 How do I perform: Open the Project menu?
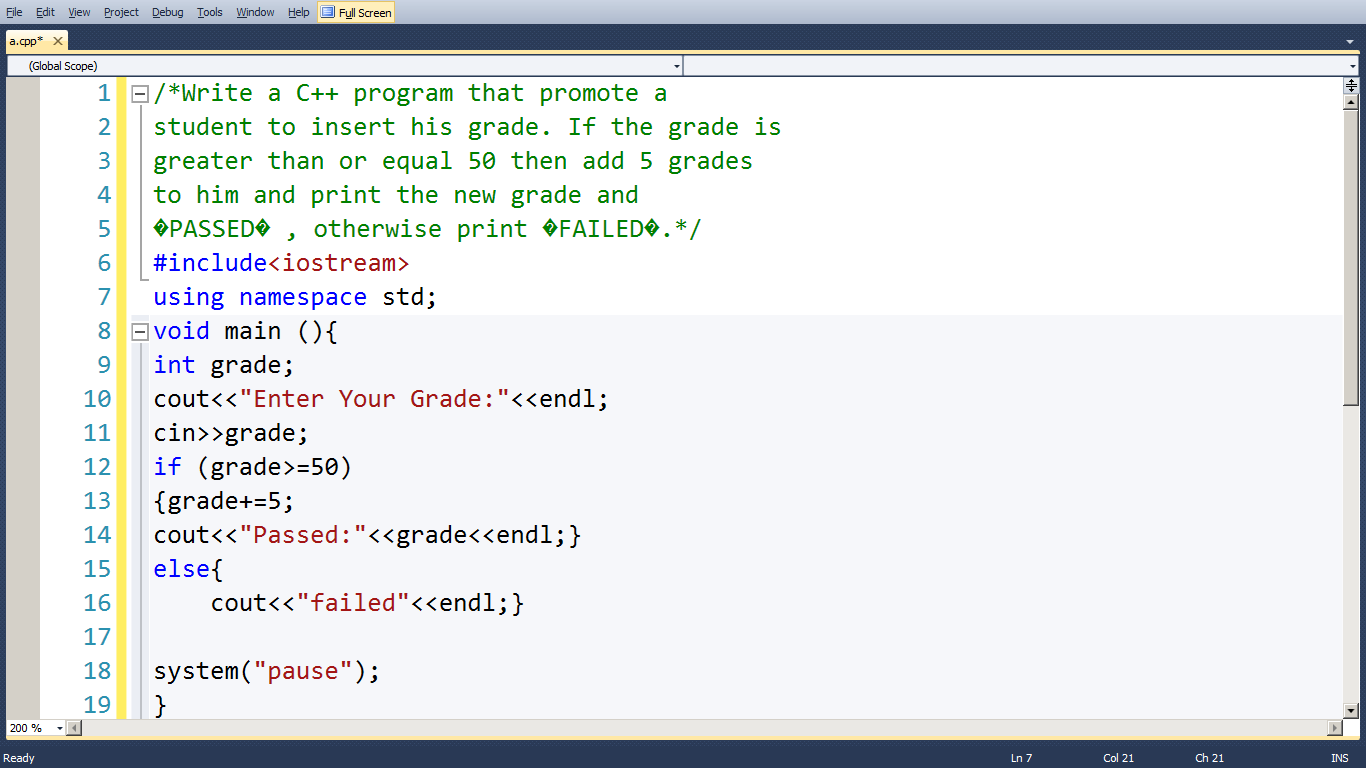coord(120,12)
